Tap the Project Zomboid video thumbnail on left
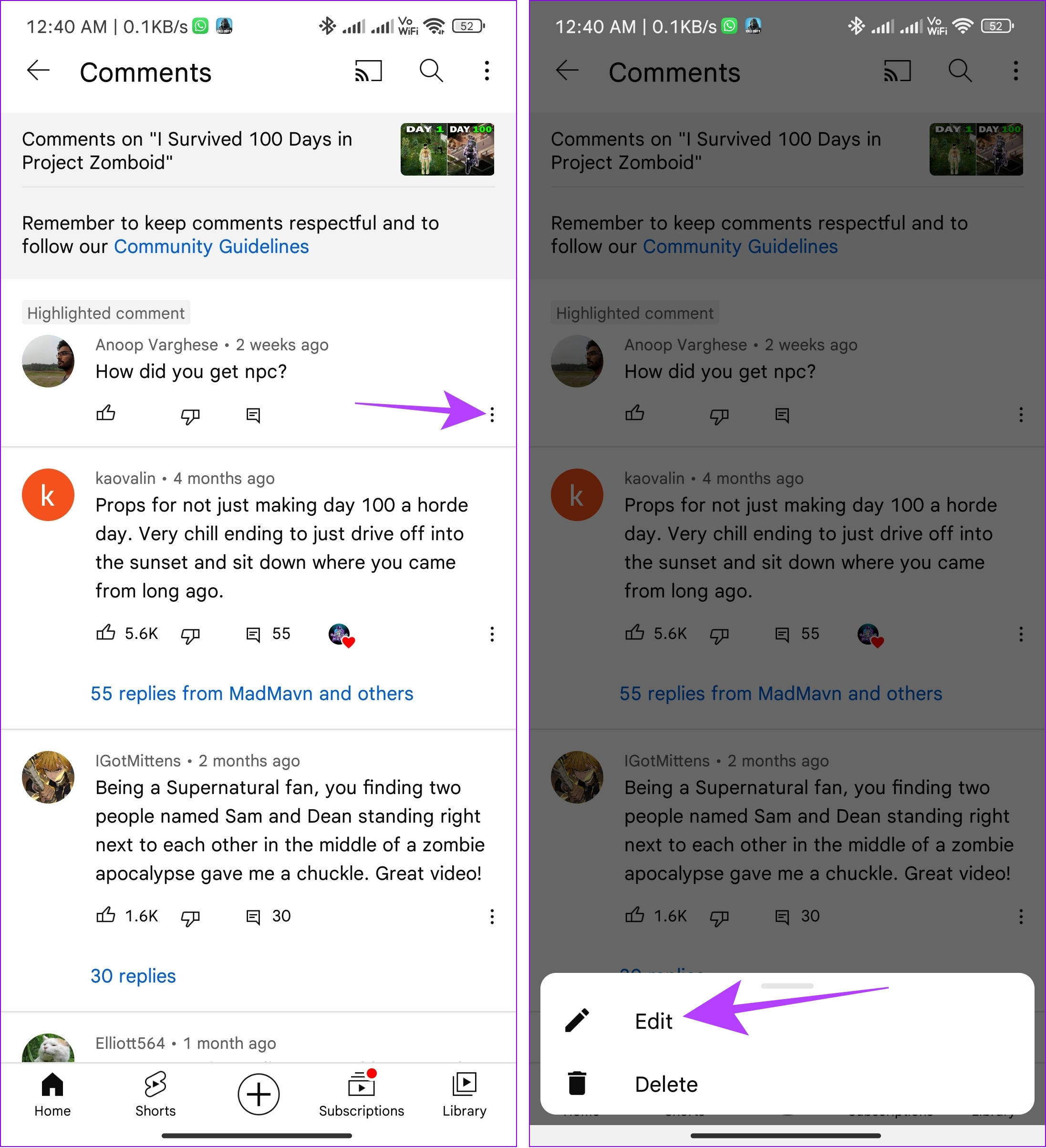Screen dimensions: 1046x1148 (447, 149)
